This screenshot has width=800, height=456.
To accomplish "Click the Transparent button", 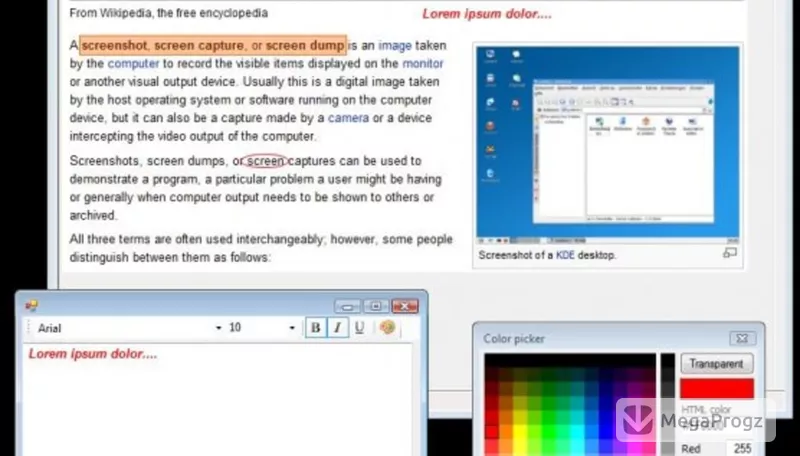I will [x=716, y=364].
